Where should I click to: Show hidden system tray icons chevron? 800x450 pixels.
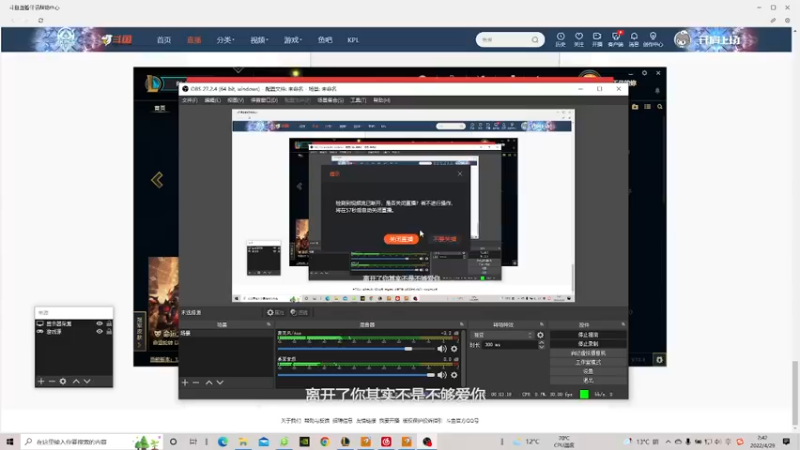(x=667, y=441)
